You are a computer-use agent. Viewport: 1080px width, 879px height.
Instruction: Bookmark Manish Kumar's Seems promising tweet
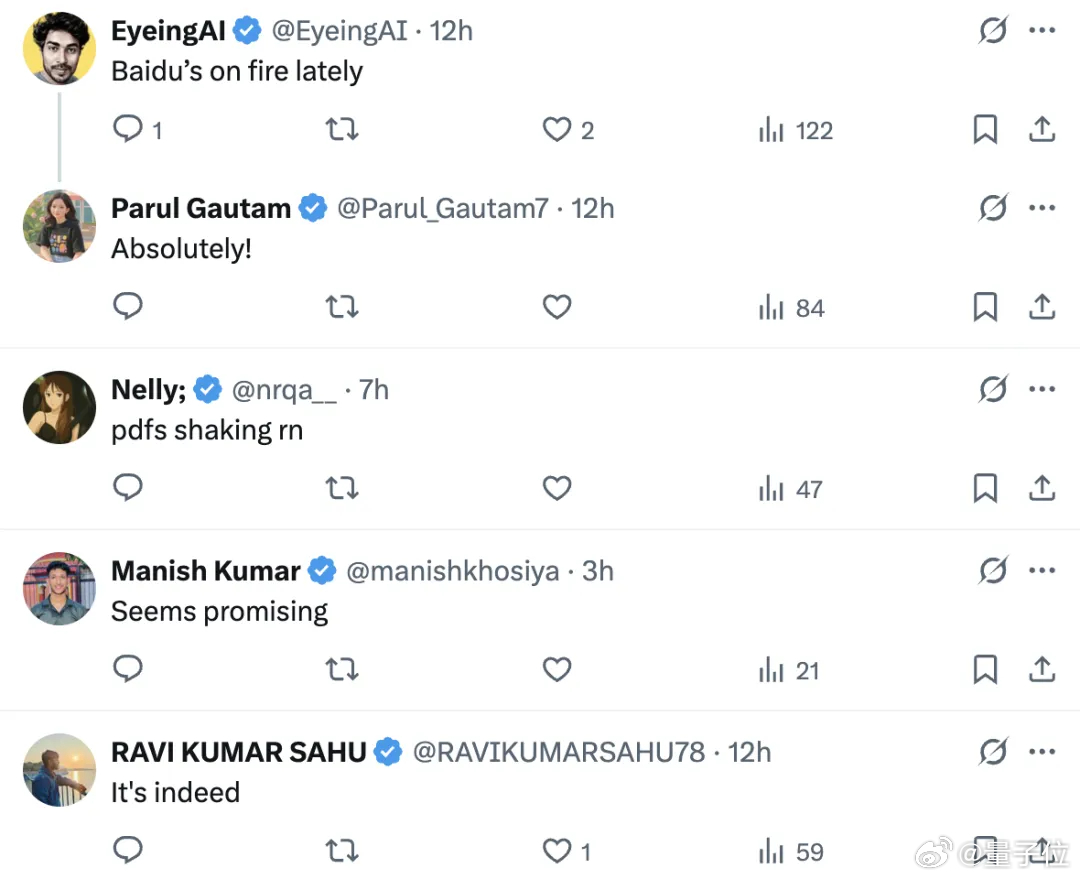[x=985, y=669]
